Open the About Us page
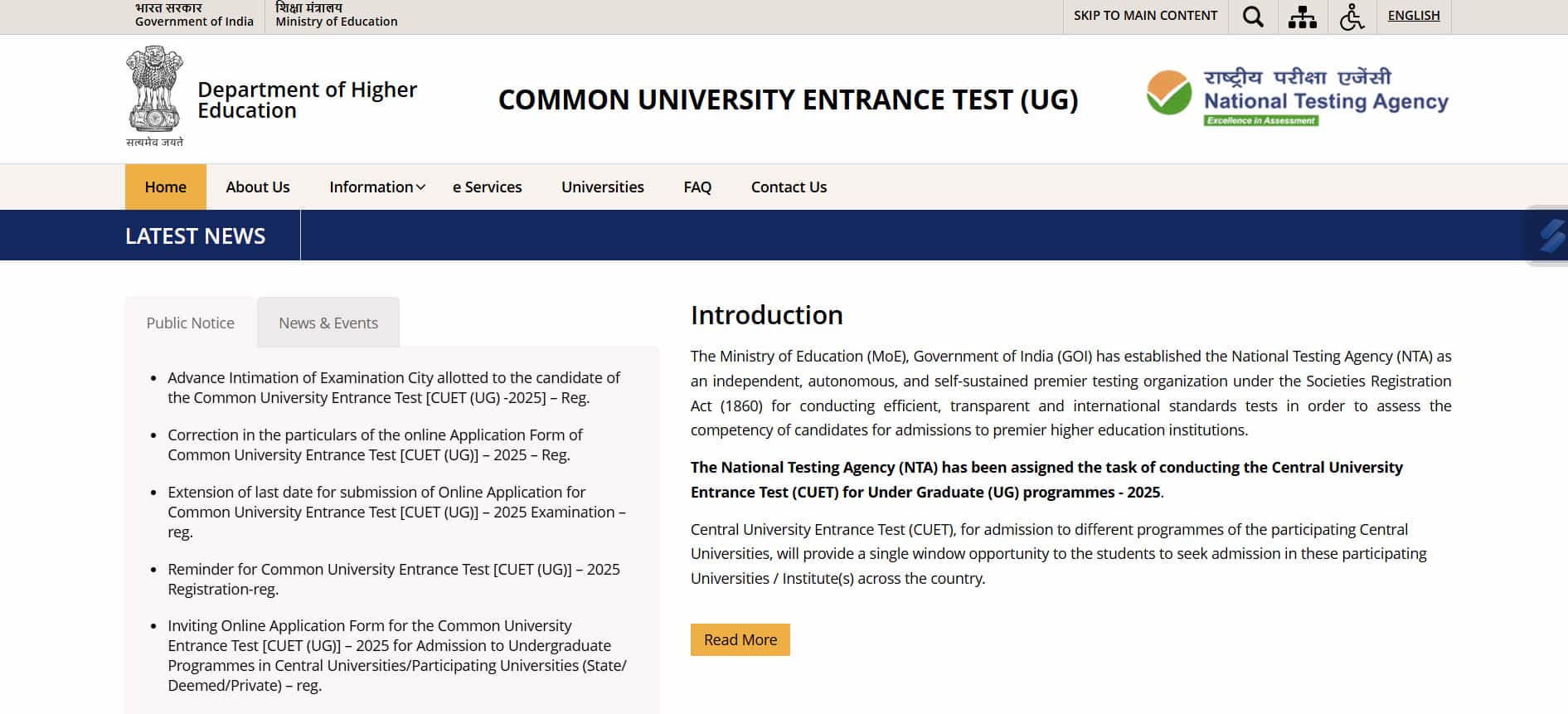 tap(258, 187)
